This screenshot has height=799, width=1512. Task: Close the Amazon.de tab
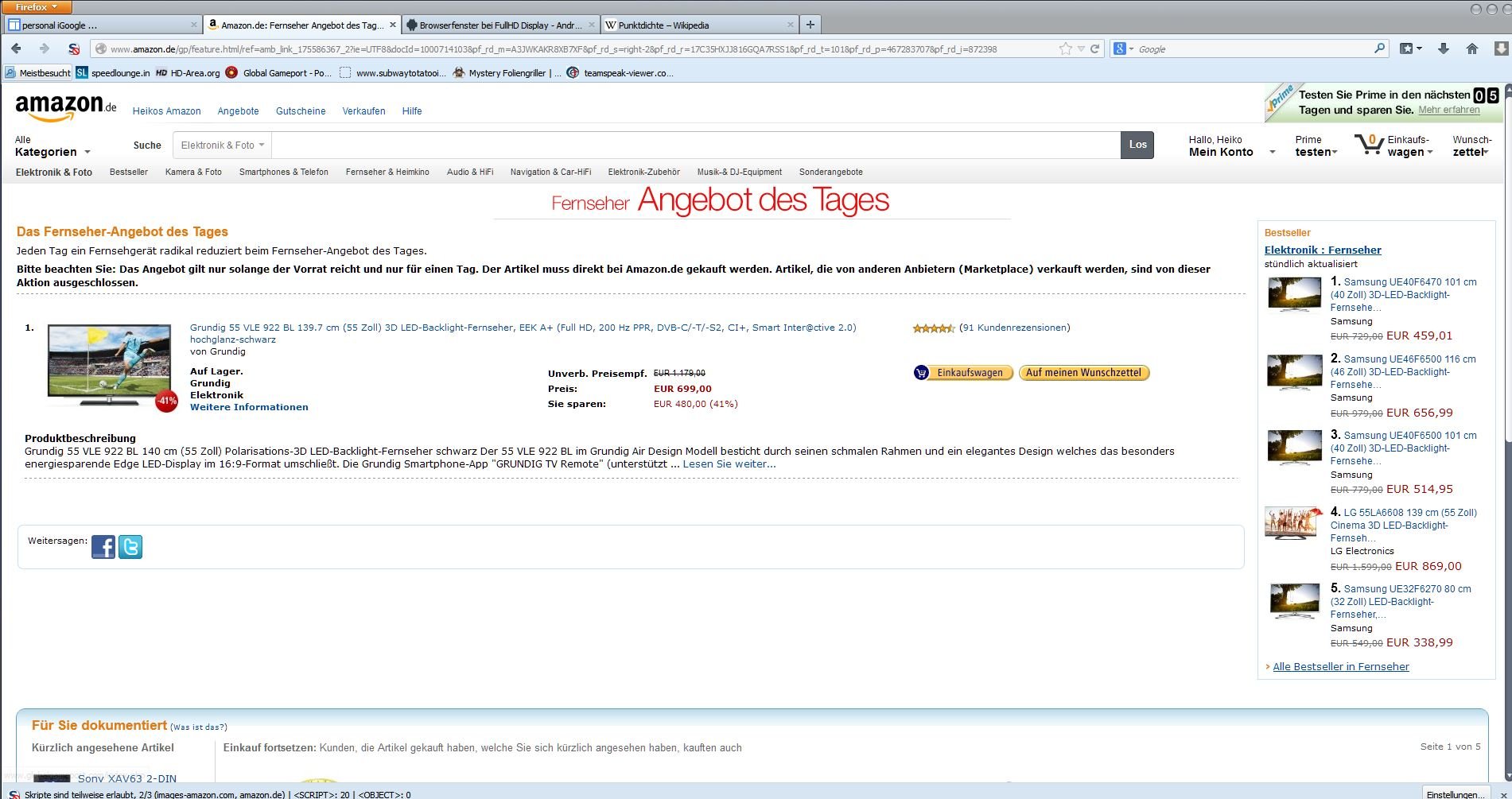393,25
